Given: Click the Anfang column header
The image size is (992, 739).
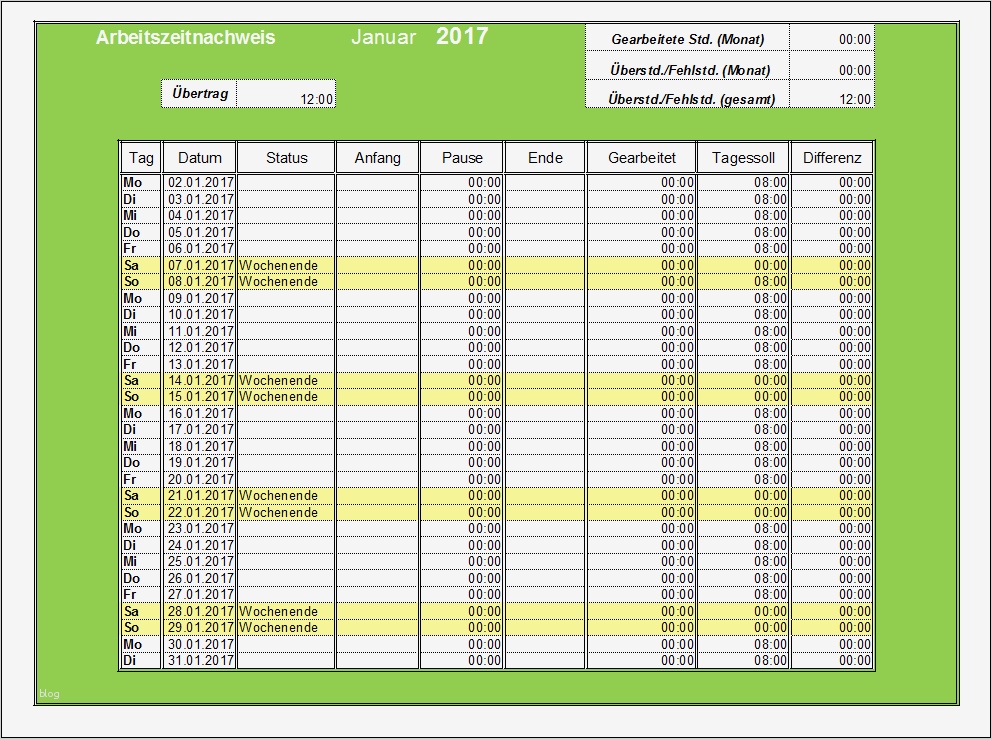Looking at the screenshot, I should point(377,156).
